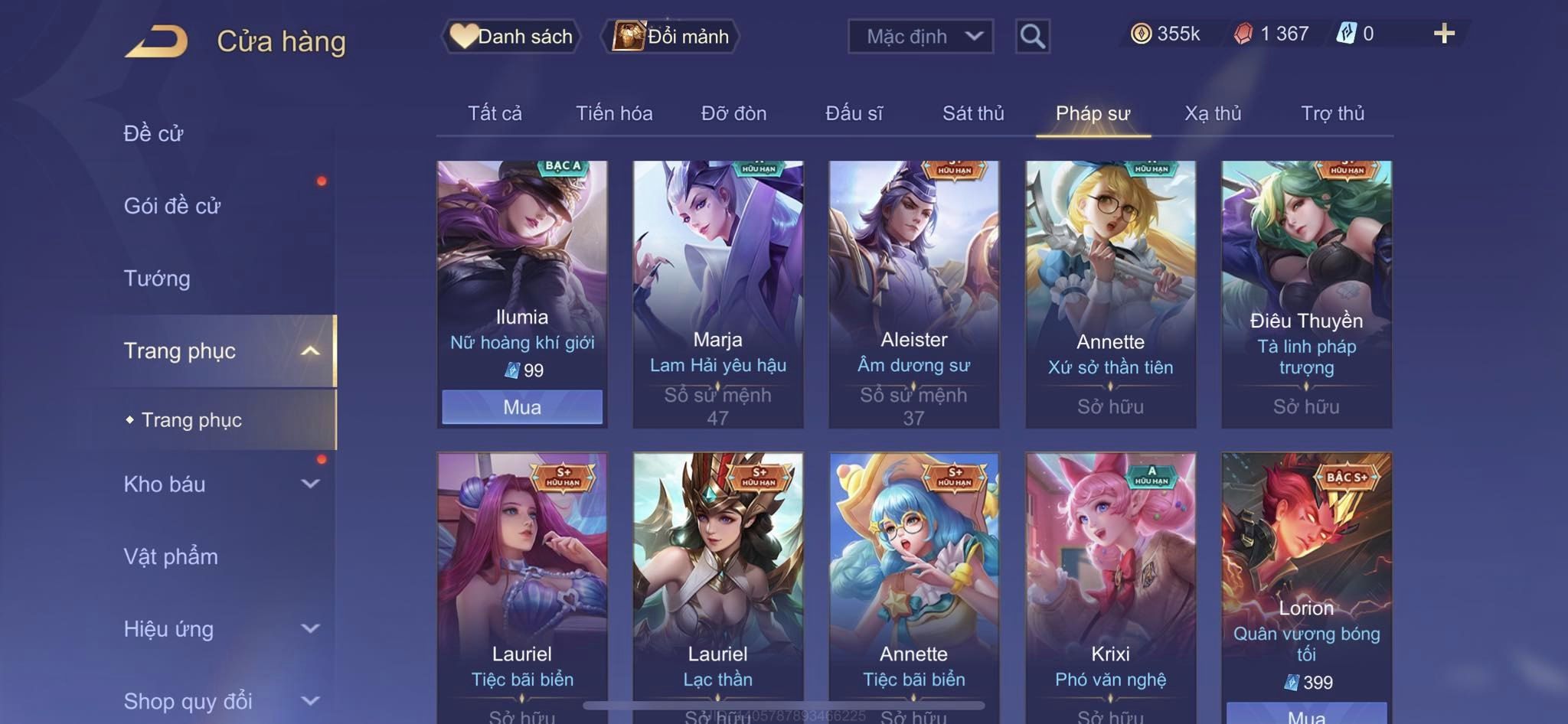Expand the Kho báu sidebar section
This screenshot has width=1568, height=724.
pyautogui.click(x=310, y=484)
